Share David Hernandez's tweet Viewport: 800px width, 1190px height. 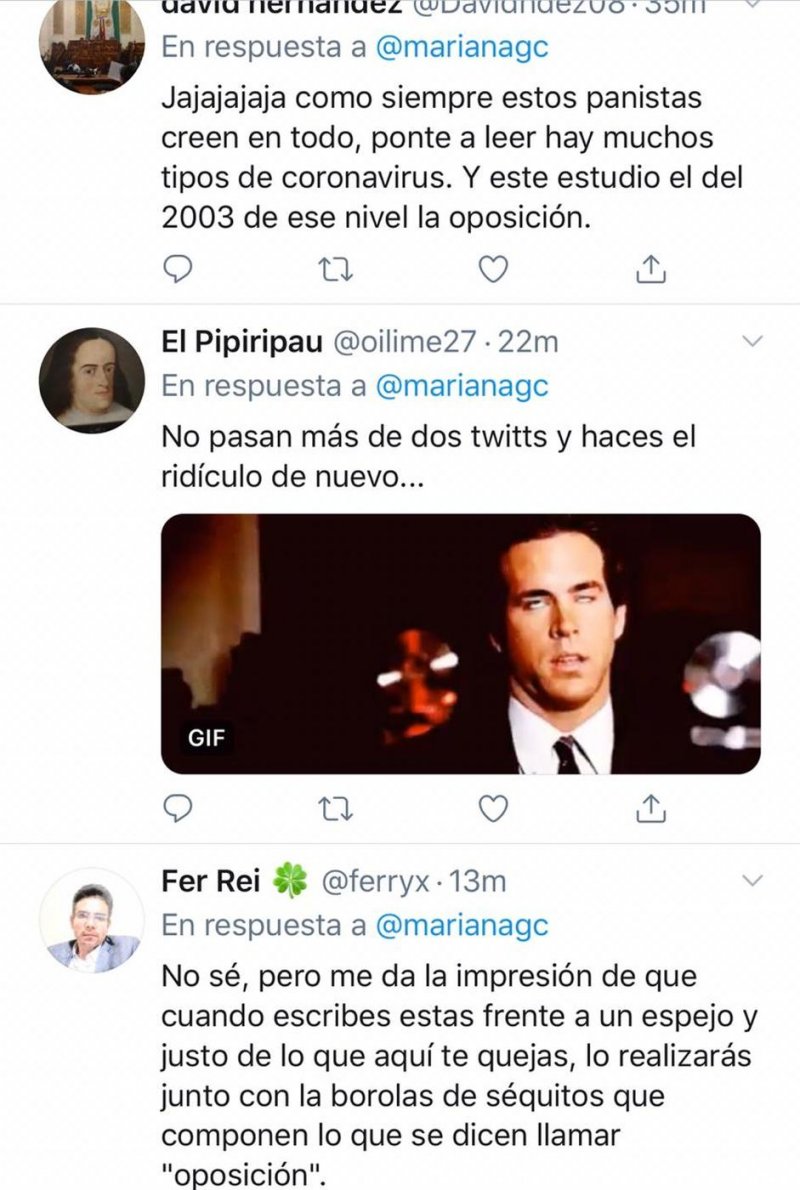[651, 268]
